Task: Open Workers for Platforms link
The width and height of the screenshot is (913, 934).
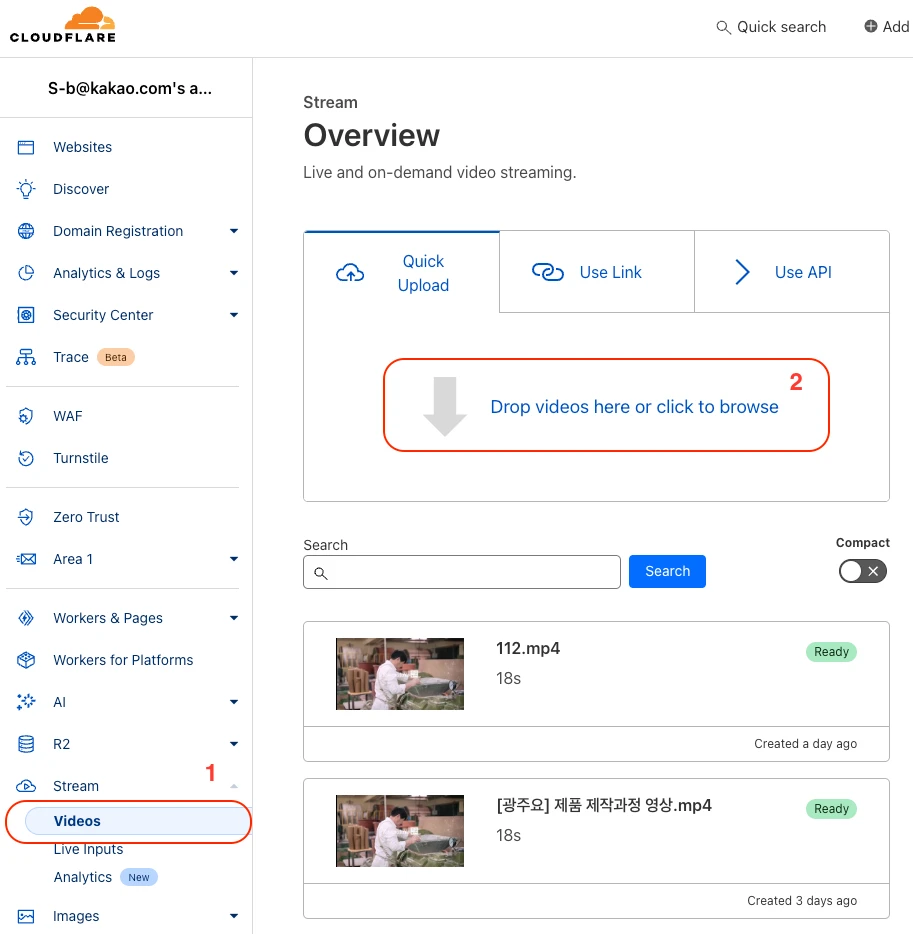Action: click(123, 660)
